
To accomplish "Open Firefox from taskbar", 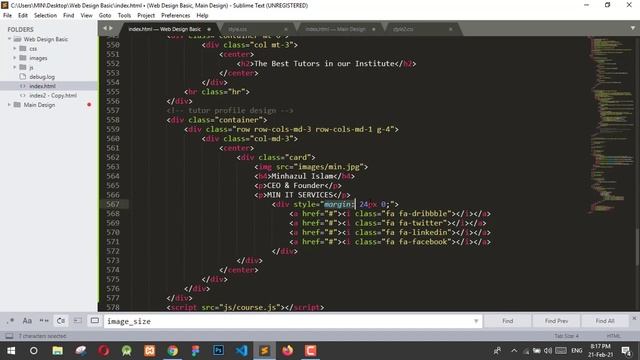I will (x=287, y=351).
